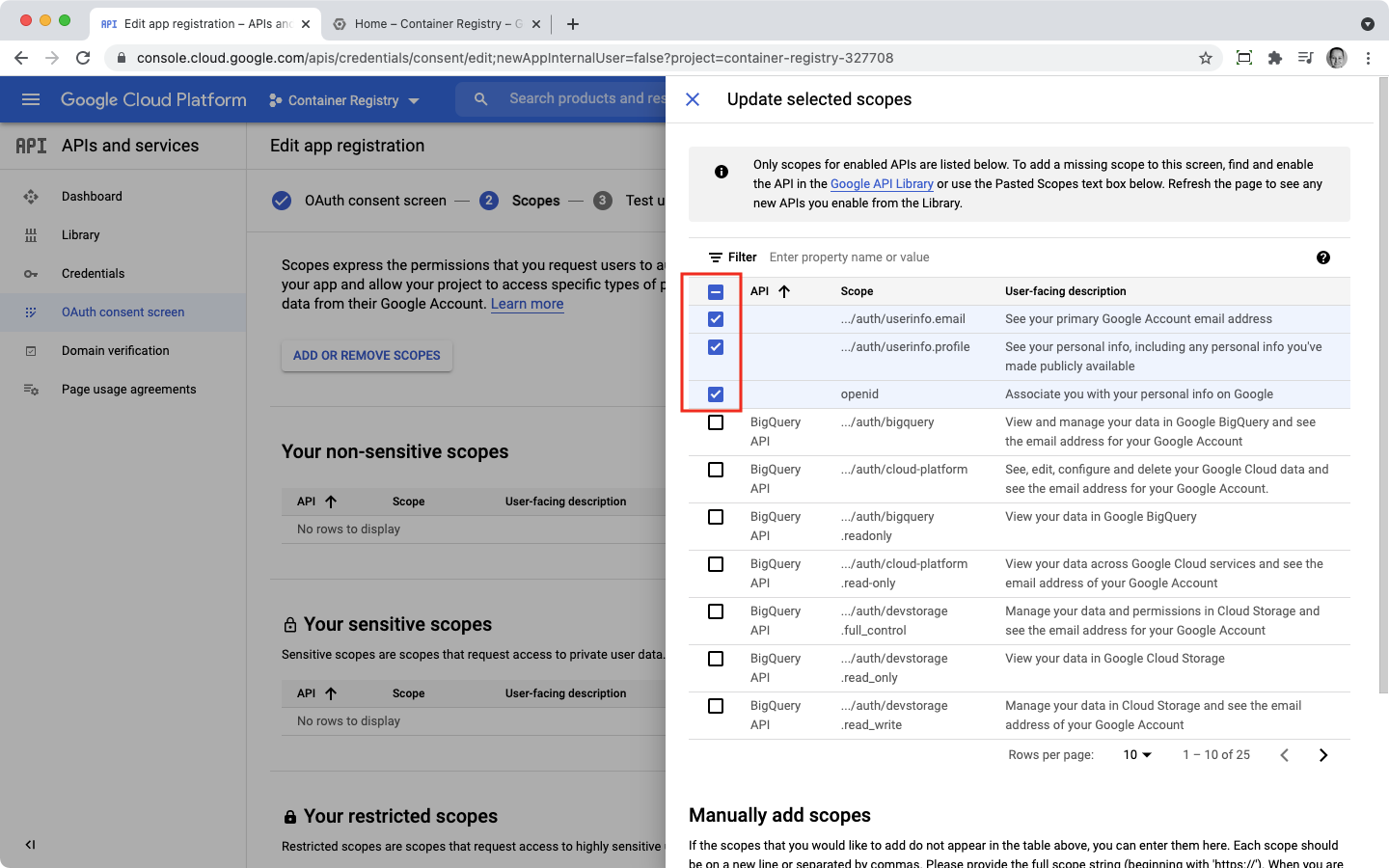Collapse the sidebar with the arrow icon
Screen dimensions: 1389x868
click(x=31, y=845)
